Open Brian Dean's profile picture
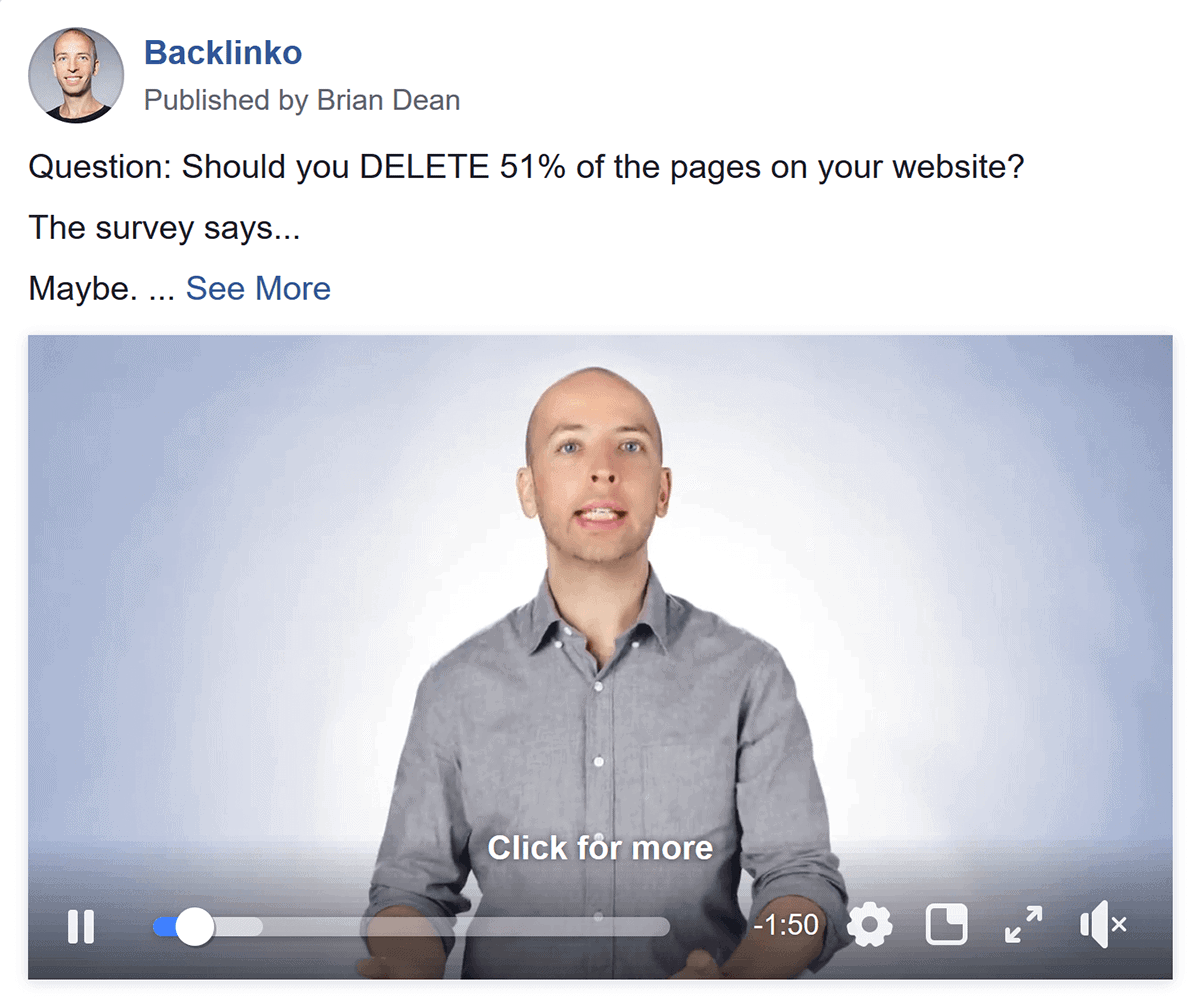 click(x=76, y=76)
